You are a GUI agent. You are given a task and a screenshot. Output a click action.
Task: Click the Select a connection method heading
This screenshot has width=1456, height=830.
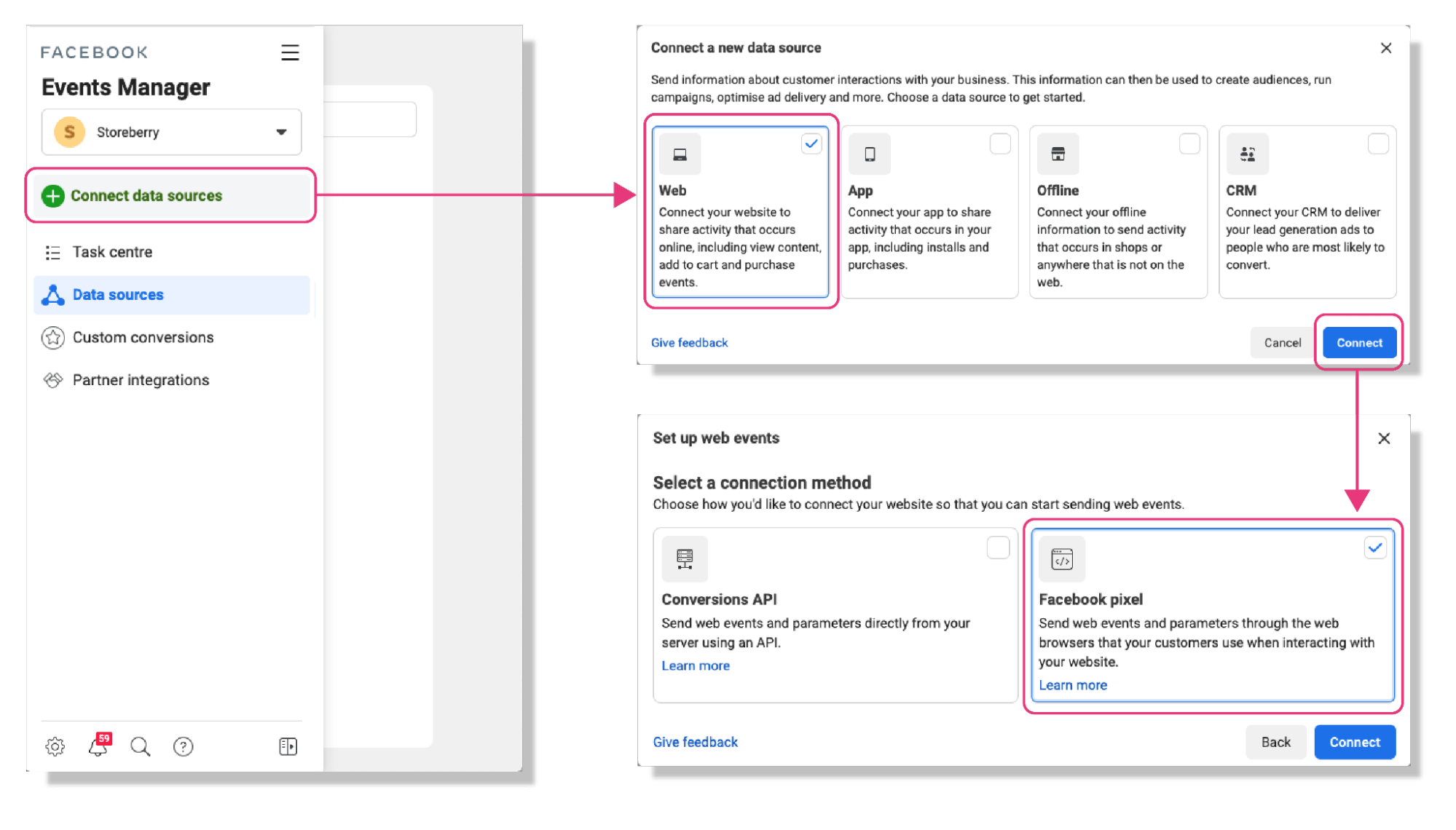coord(762,483)
